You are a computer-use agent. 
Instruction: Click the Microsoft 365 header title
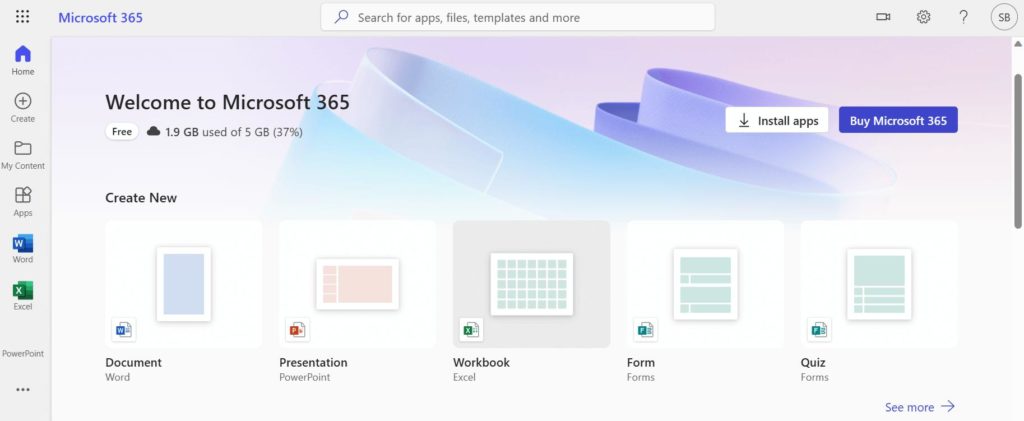point(101,18)
